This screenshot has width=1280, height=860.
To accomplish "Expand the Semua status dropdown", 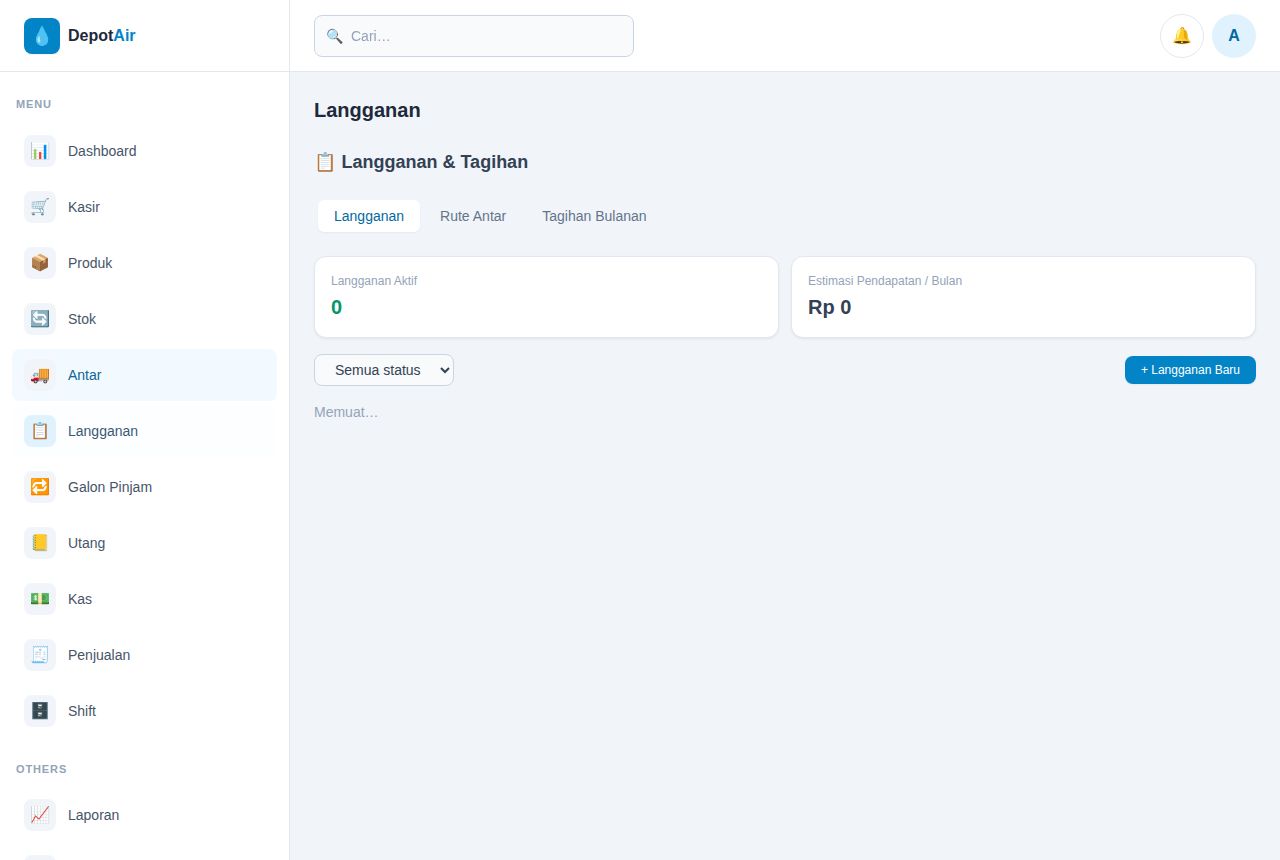I will coord(384,370).
